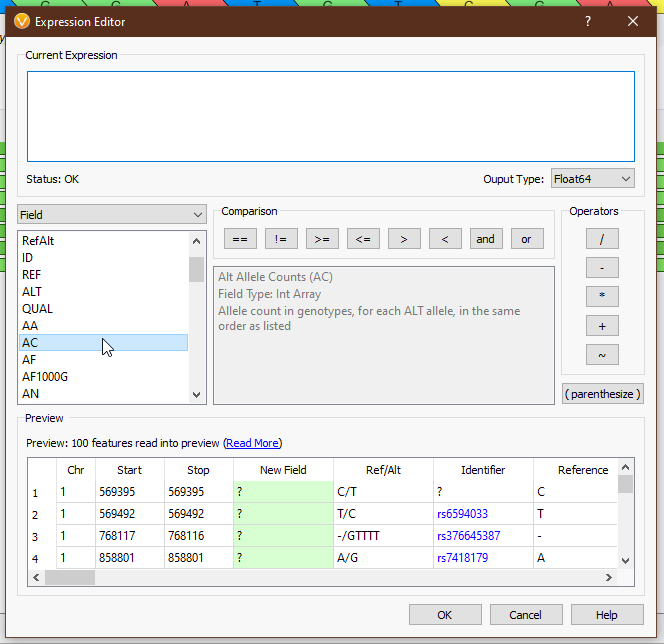
Task: Click the field list scrollbar thumb
Action: [x=196, y=269]
